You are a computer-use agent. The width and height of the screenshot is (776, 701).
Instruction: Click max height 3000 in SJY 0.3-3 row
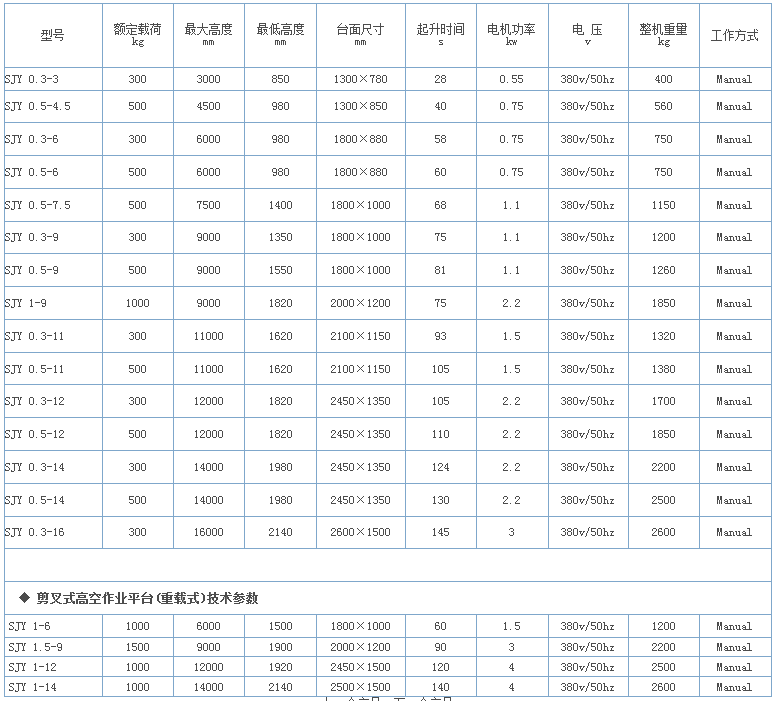208,79
